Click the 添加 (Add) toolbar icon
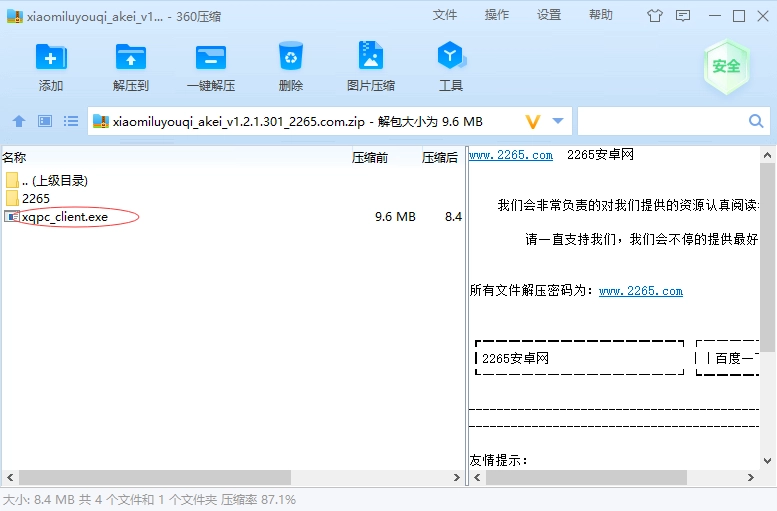 pos(51,58)
